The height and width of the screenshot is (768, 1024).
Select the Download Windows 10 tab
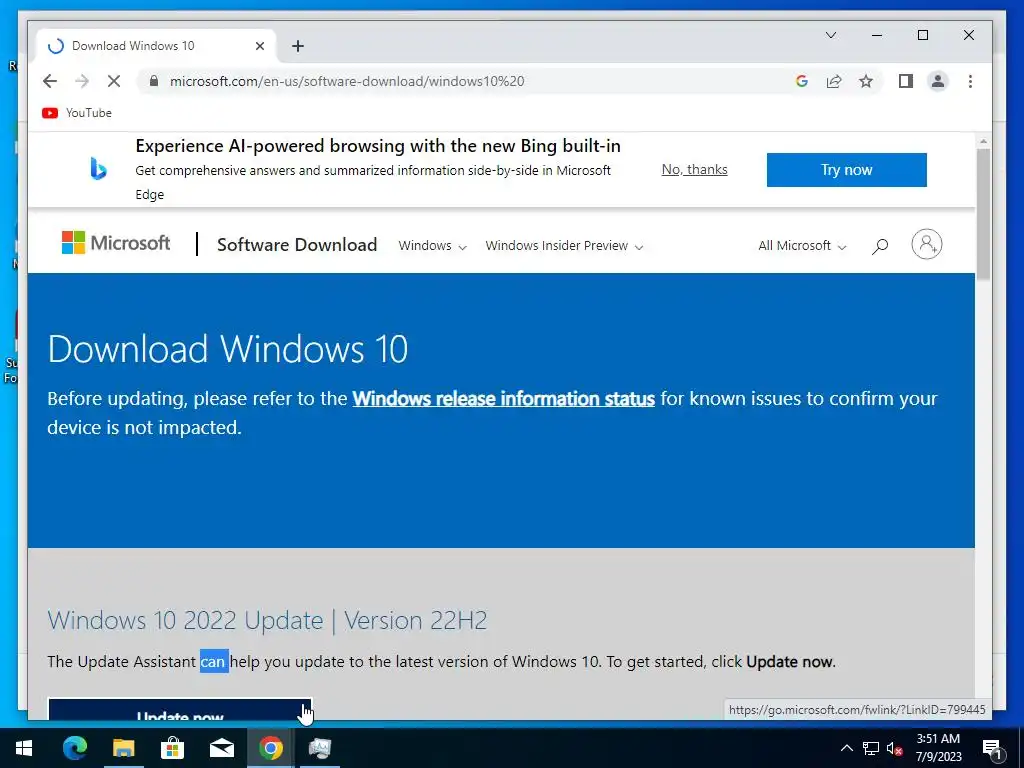155,46
